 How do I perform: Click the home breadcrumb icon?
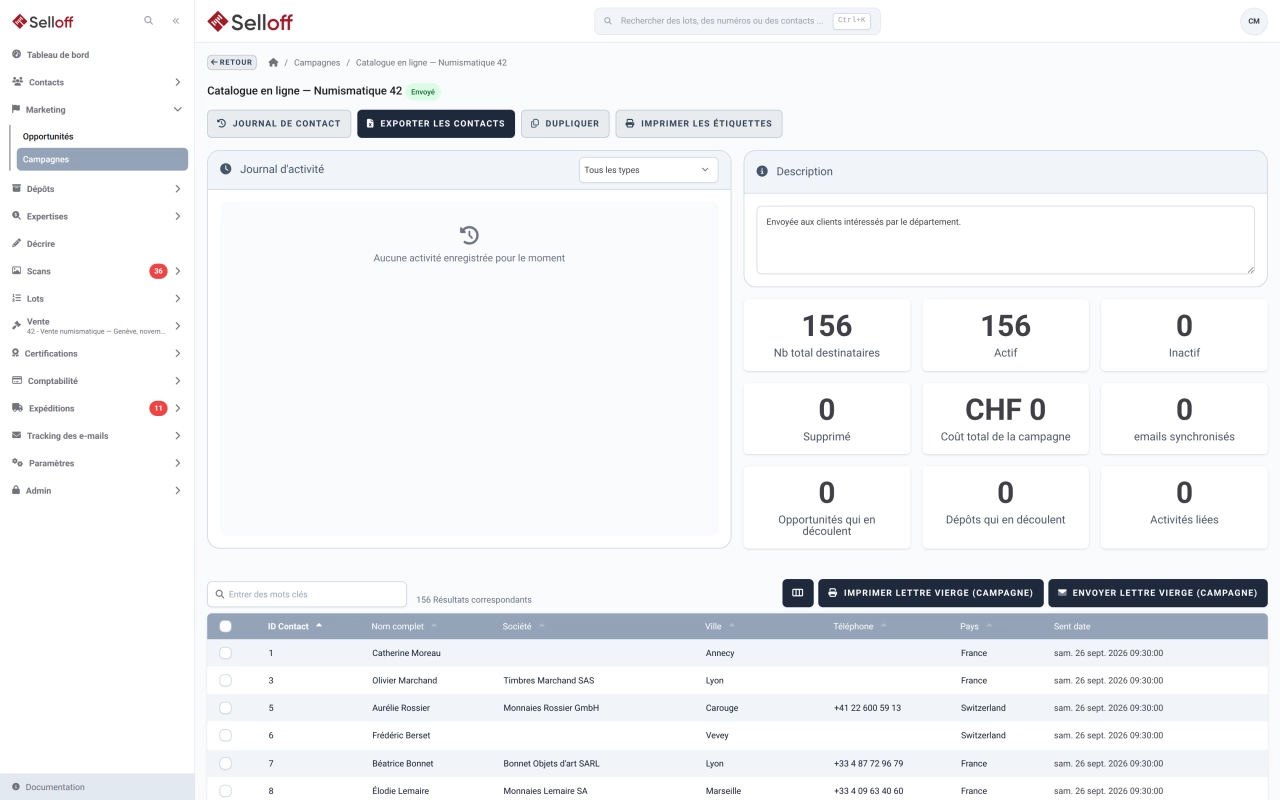273,63
